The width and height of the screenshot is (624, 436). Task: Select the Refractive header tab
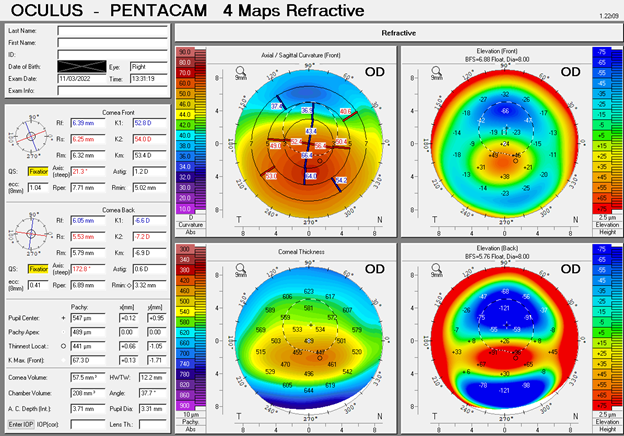398,33
